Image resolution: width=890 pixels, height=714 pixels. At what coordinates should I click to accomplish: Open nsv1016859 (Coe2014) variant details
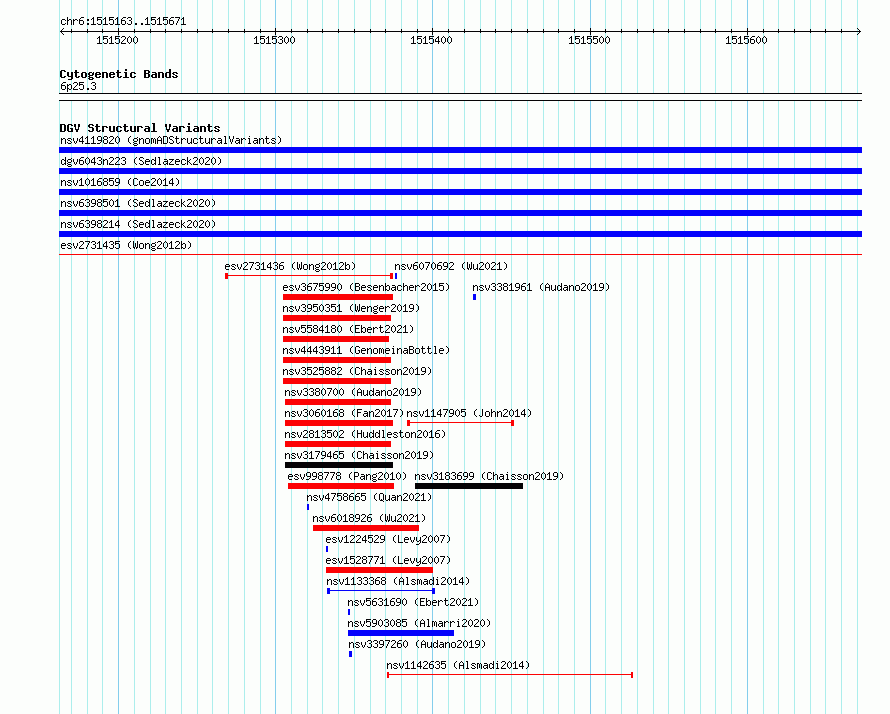pos(120,182)
